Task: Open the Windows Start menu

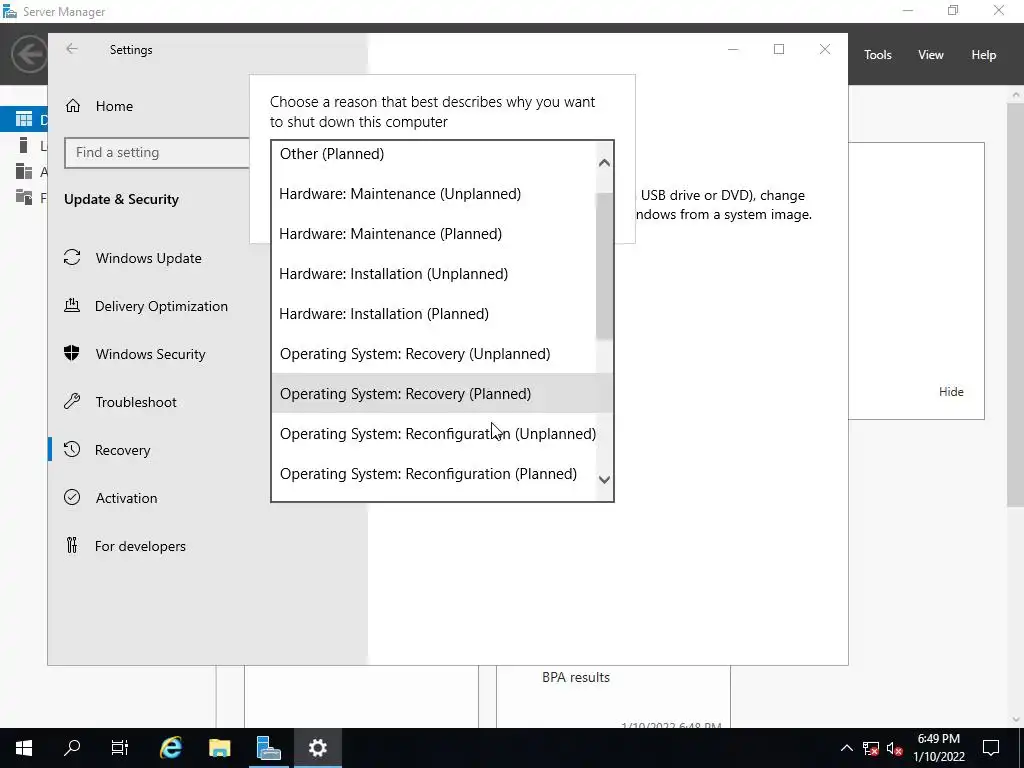Action: (24, 748)
